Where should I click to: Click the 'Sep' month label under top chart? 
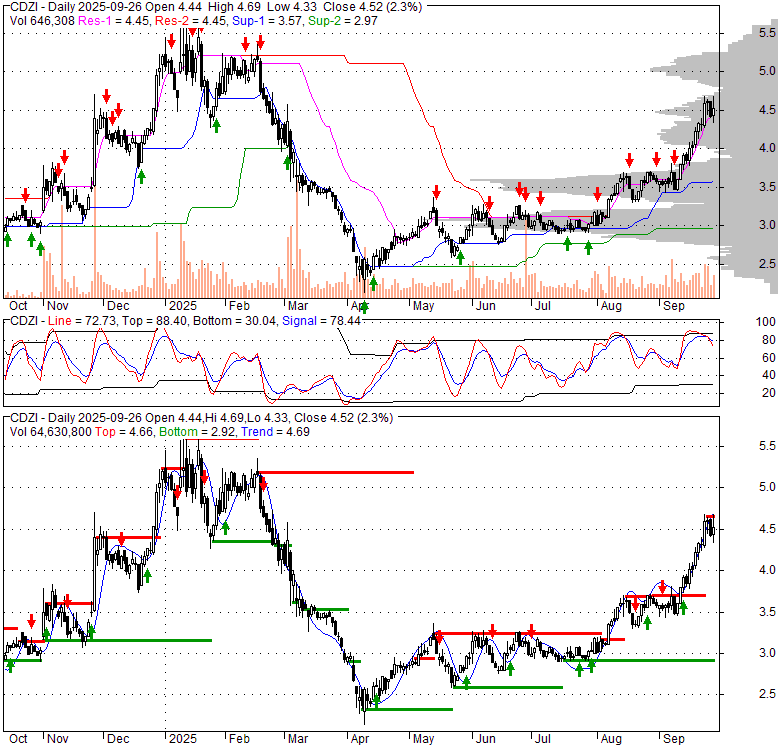[674, 306]
